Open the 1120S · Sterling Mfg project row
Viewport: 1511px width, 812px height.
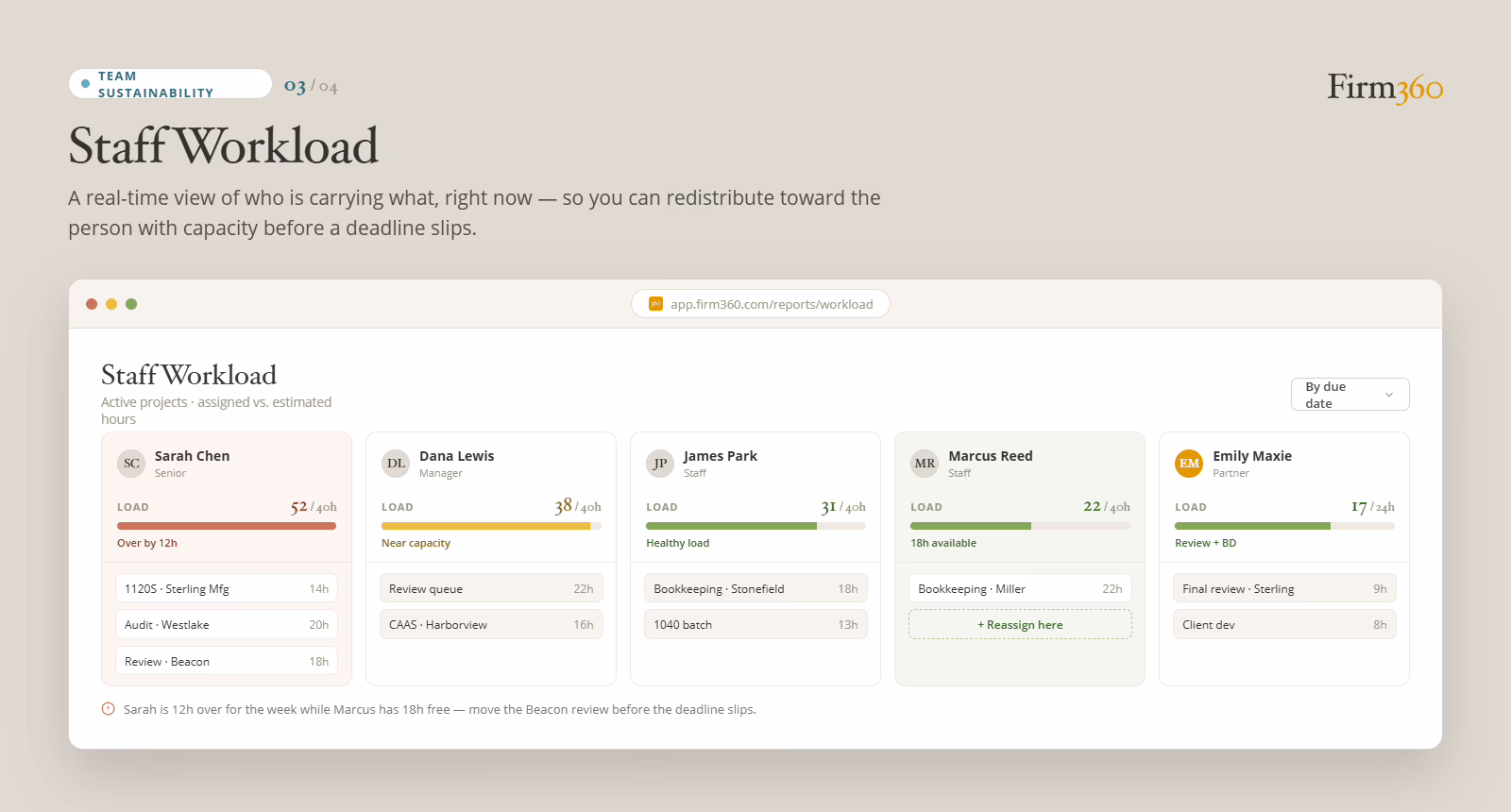point(227,588)
